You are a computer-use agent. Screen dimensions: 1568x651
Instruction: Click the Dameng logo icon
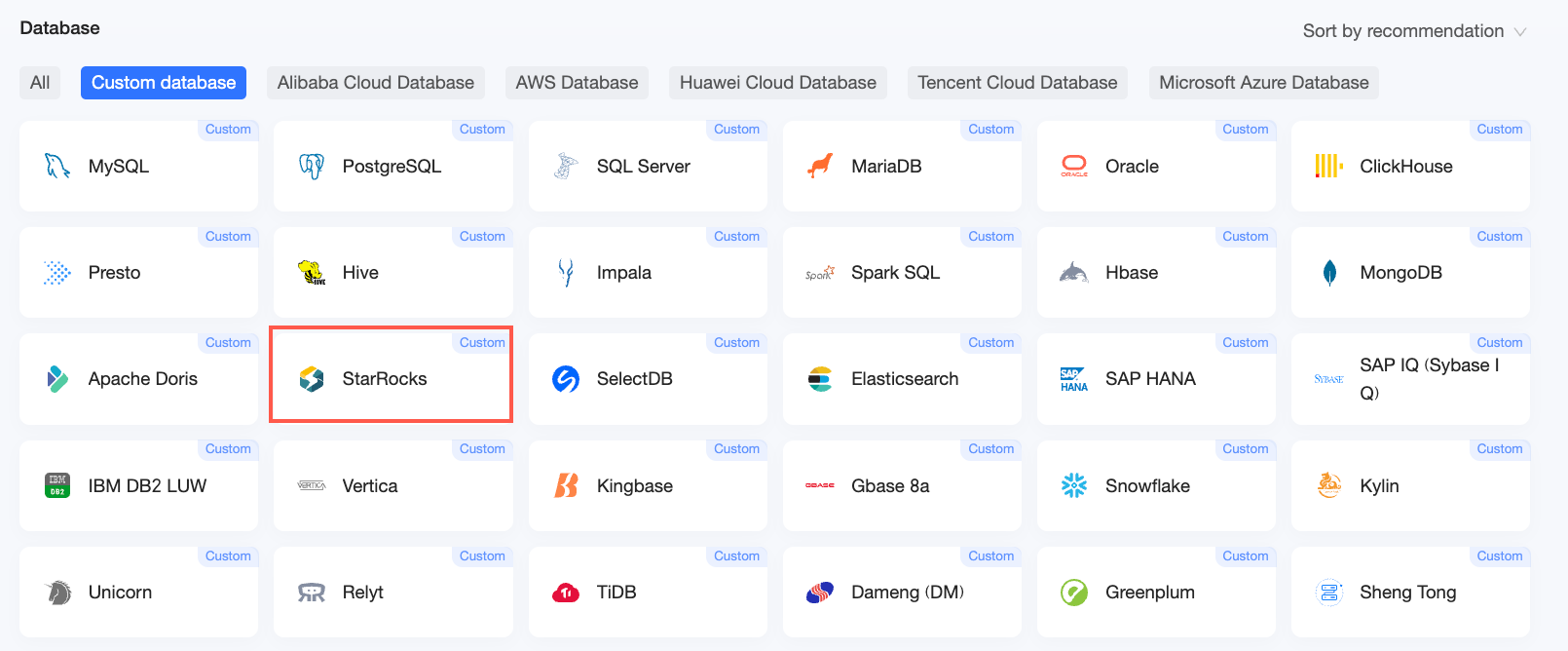coord(820,593)
